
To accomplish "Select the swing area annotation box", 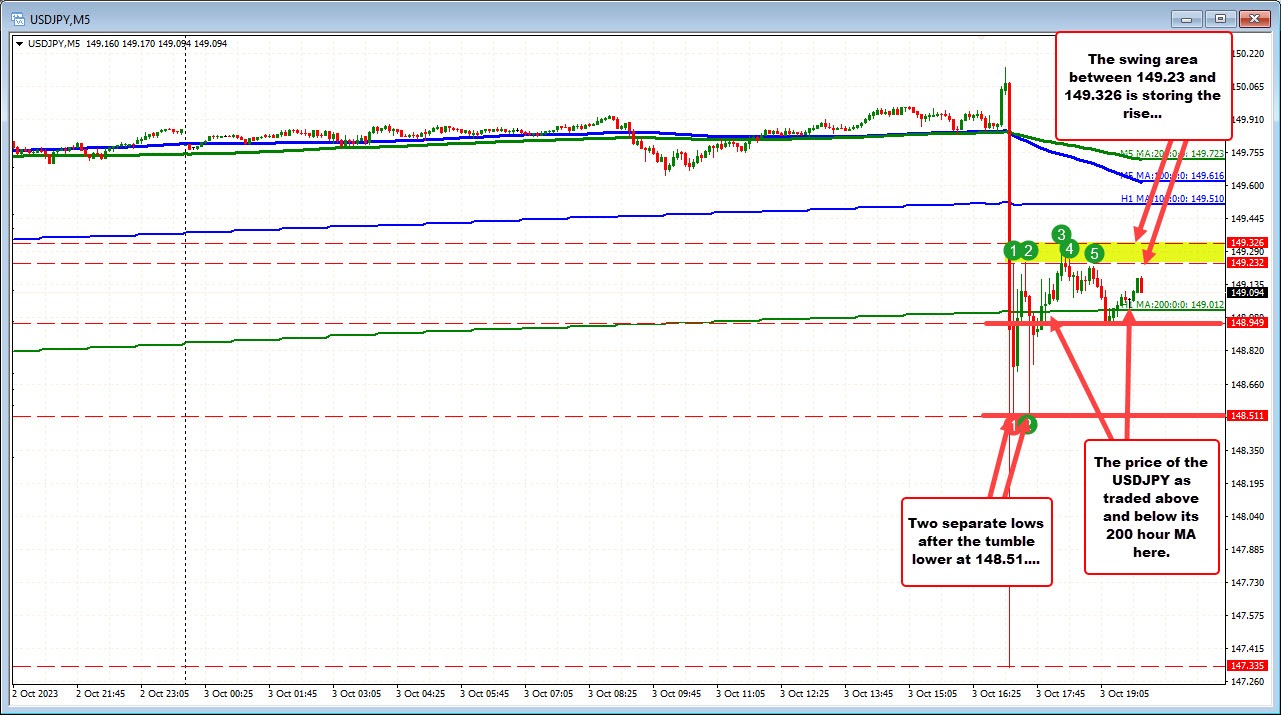I will (x=1142, y=86).
